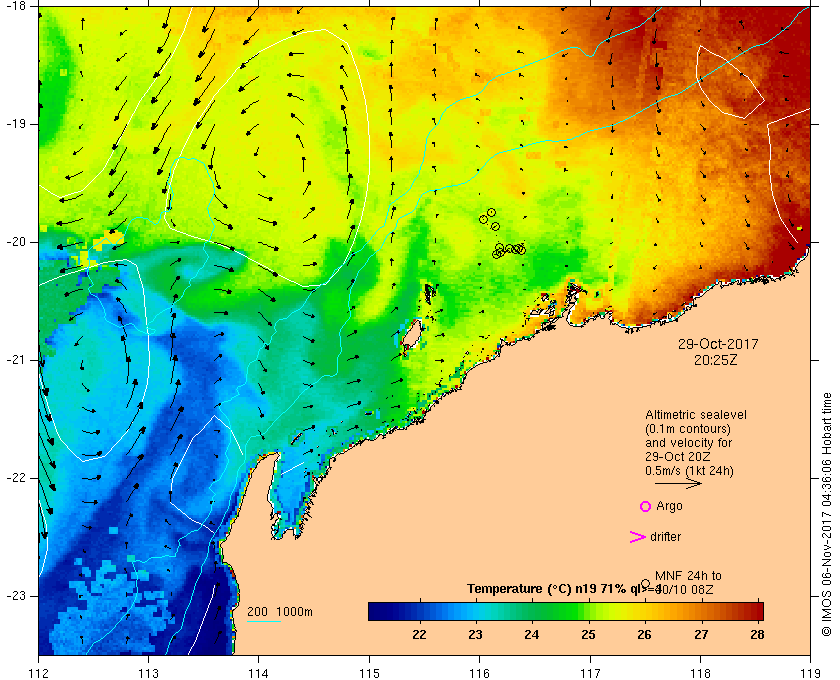The width and height of the screenshot is (840, 680).
Task: Click the "(0.1m contours)" text
Action: pos(688,429)
